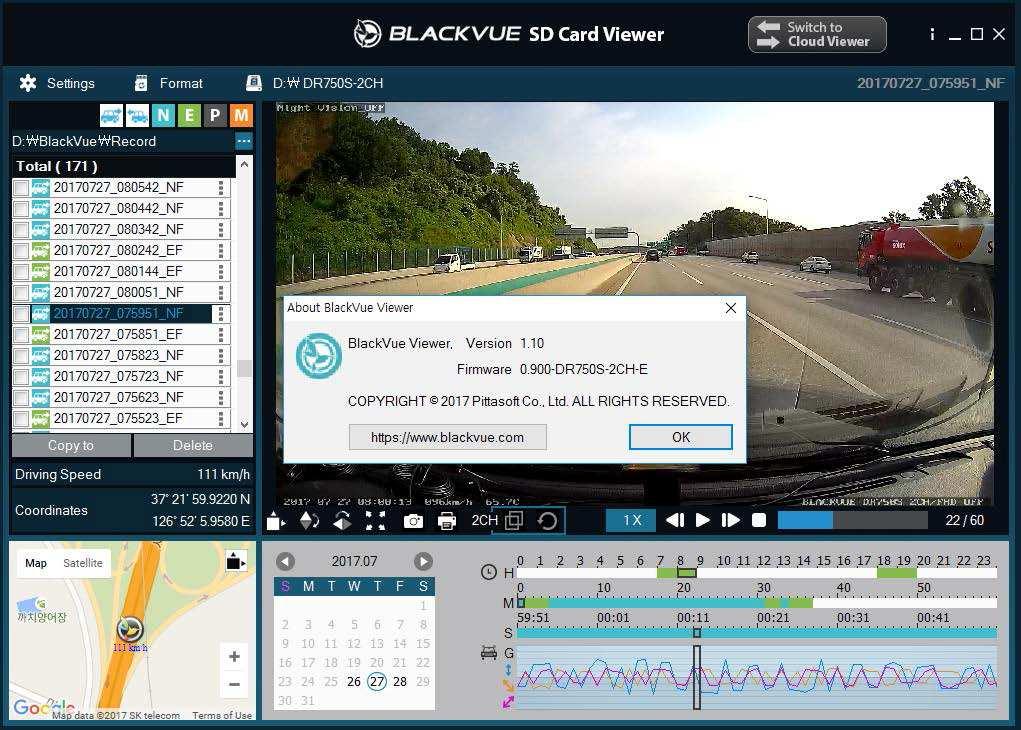
Task: Click the seconds (S) timeline bar
Action: pyautogui.click(x=757, y=633)
